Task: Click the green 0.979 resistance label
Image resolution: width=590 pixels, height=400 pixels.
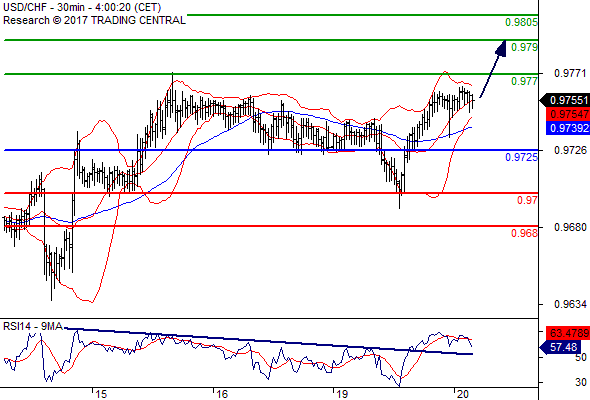Action: click(x=525, y=47)
